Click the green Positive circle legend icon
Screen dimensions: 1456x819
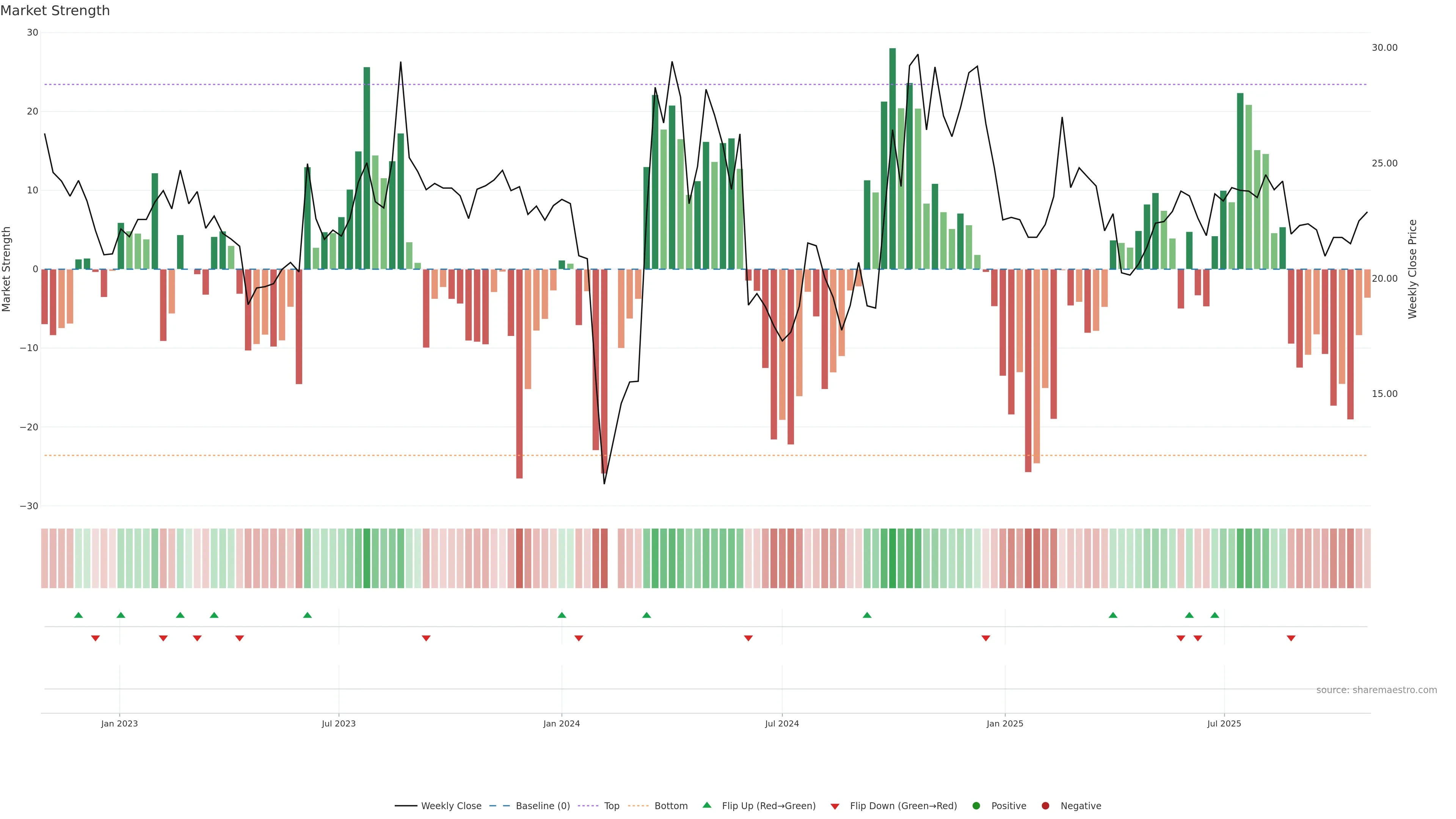click(976, 806)
